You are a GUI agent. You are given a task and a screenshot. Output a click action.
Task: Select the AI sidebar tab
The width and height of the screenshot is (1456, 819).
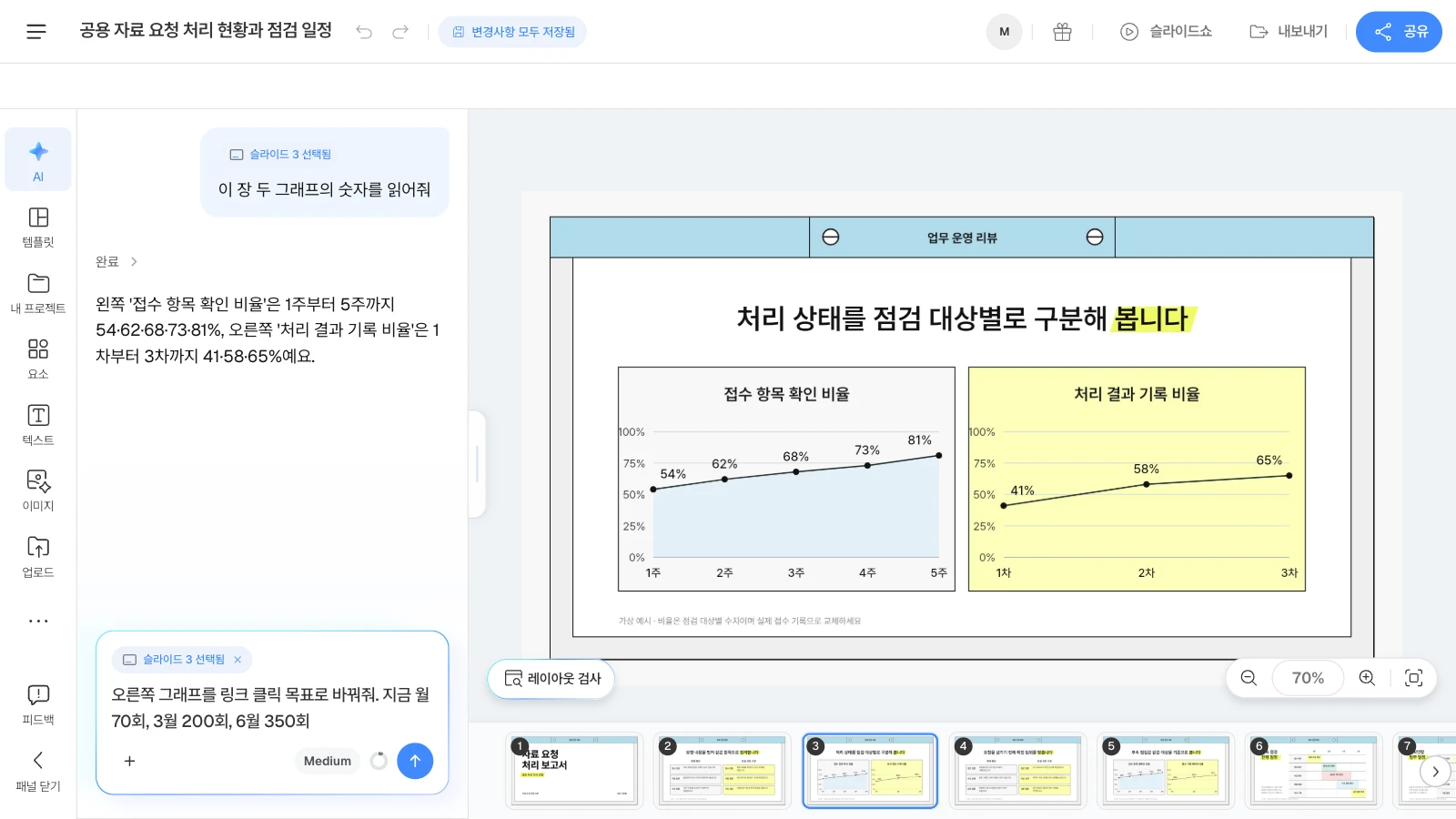38,160
